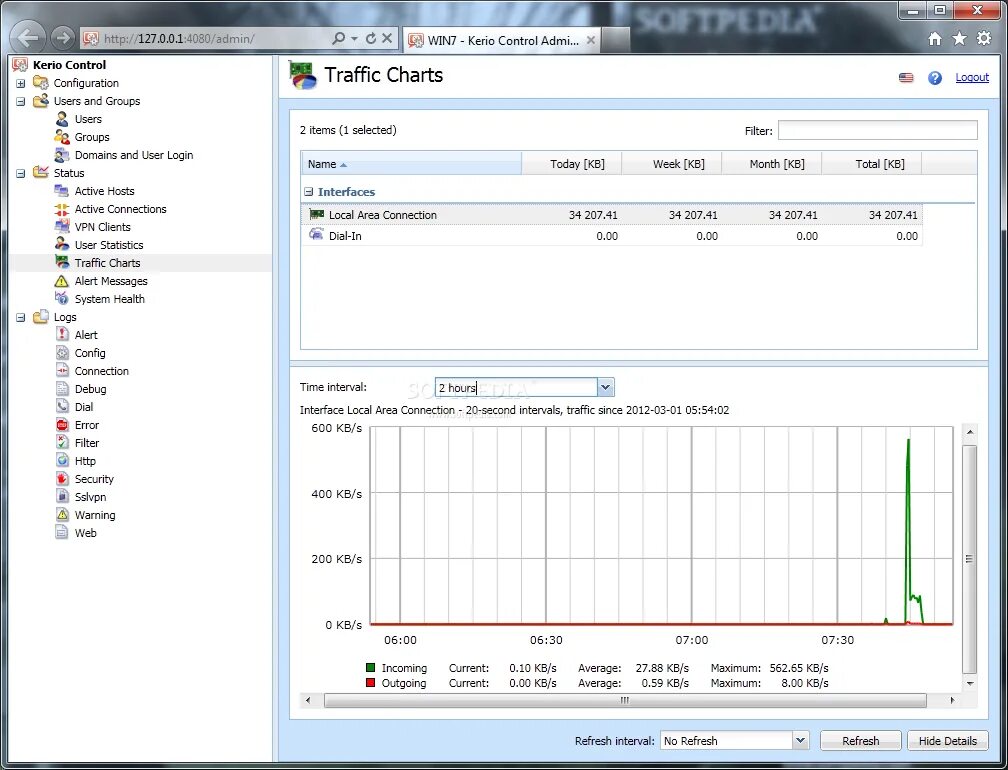
Task: Switch to the WIN7 Kerio Control tab
Action: click(x=502, y=40)
